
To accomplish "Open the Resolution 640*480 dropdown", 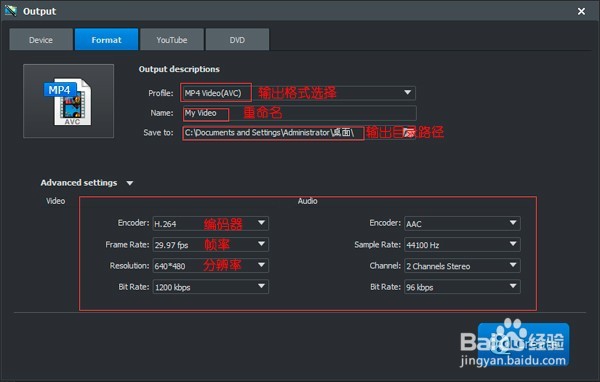I will pos(210,266).
